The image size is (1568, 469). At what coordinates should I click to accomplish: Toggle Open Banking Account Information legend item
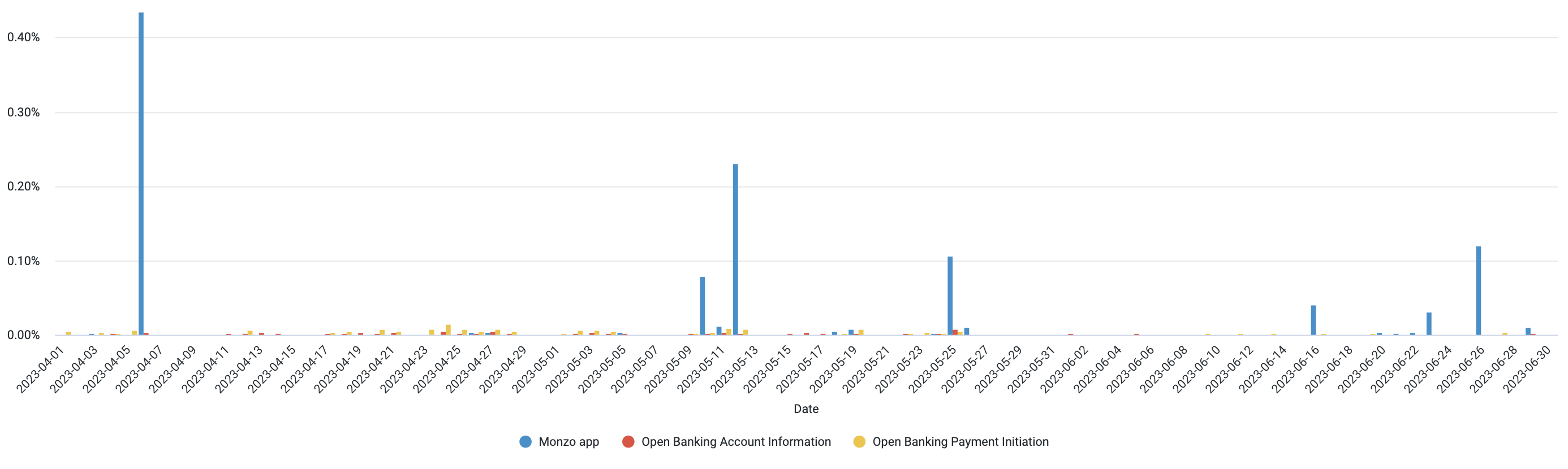(726, 442)
